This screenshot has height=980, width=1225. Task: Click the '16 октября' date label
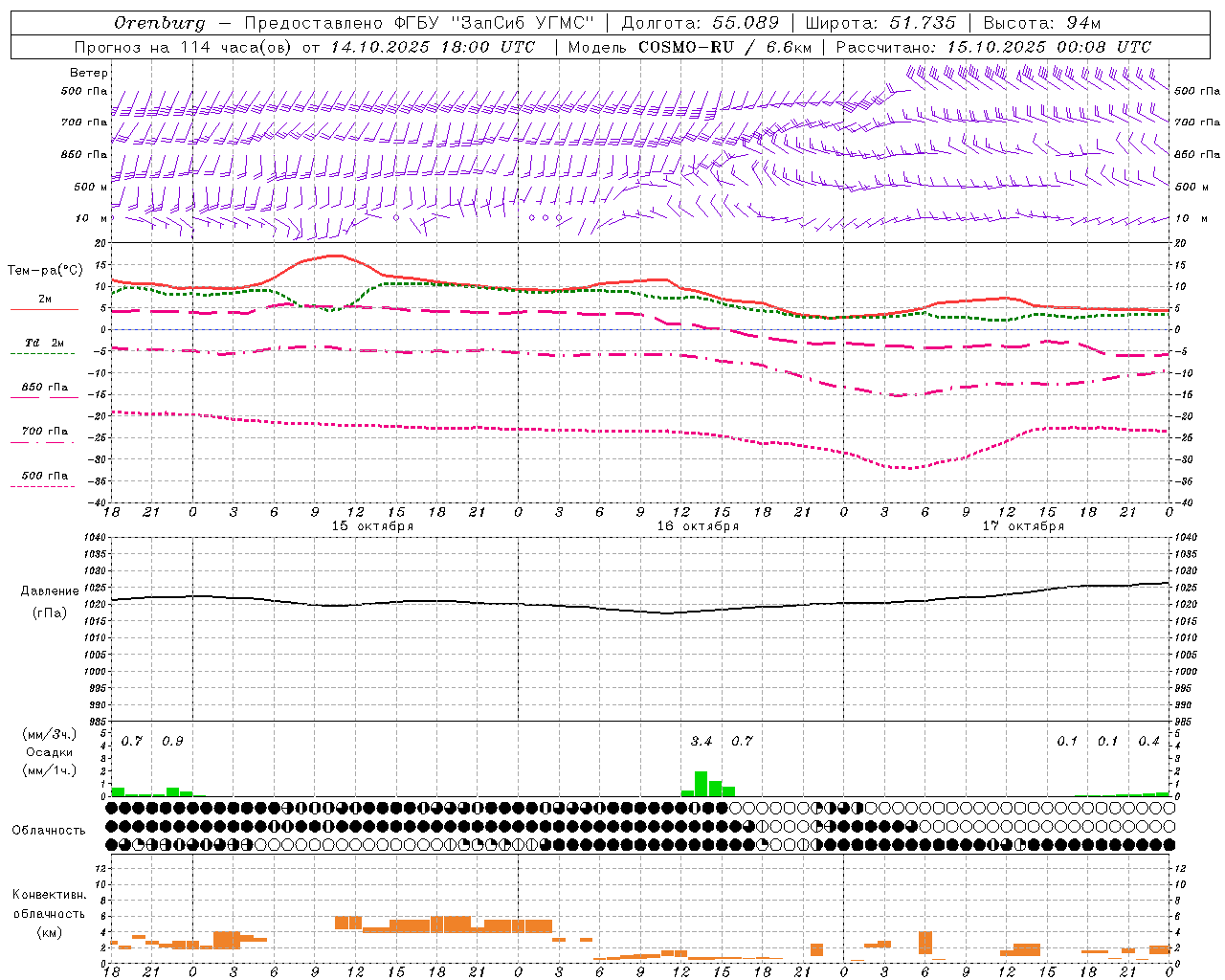tap(698, 526)
